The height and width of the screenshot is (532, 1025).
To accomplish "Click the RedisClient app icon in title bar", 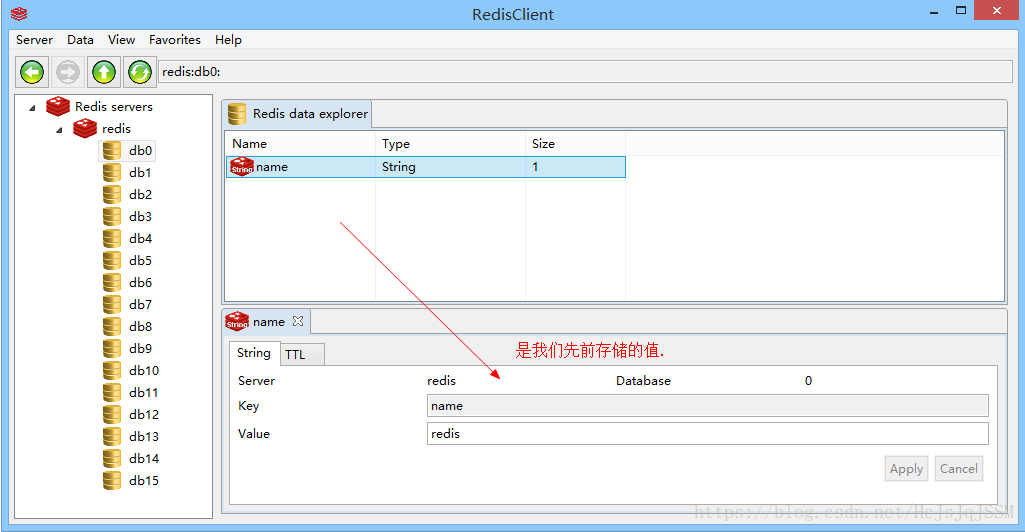I will (x=19, y=13).
